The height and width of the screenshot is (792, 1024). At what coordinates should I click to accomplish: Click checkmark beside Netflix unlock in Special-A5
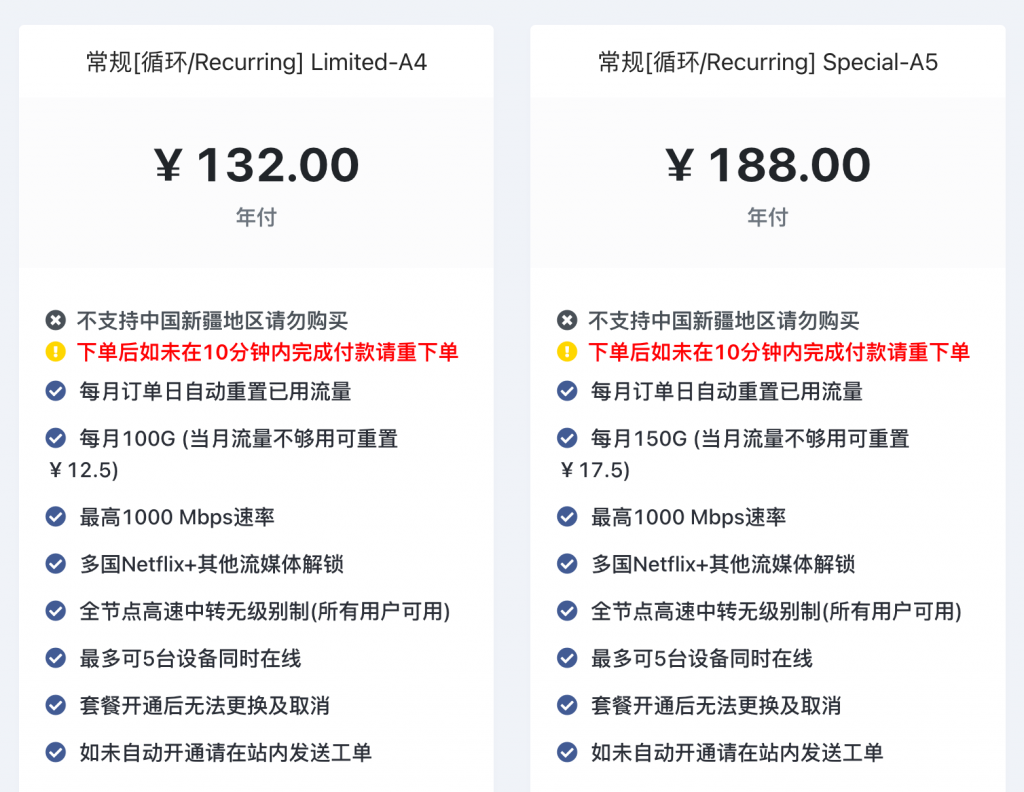[567, 563]
